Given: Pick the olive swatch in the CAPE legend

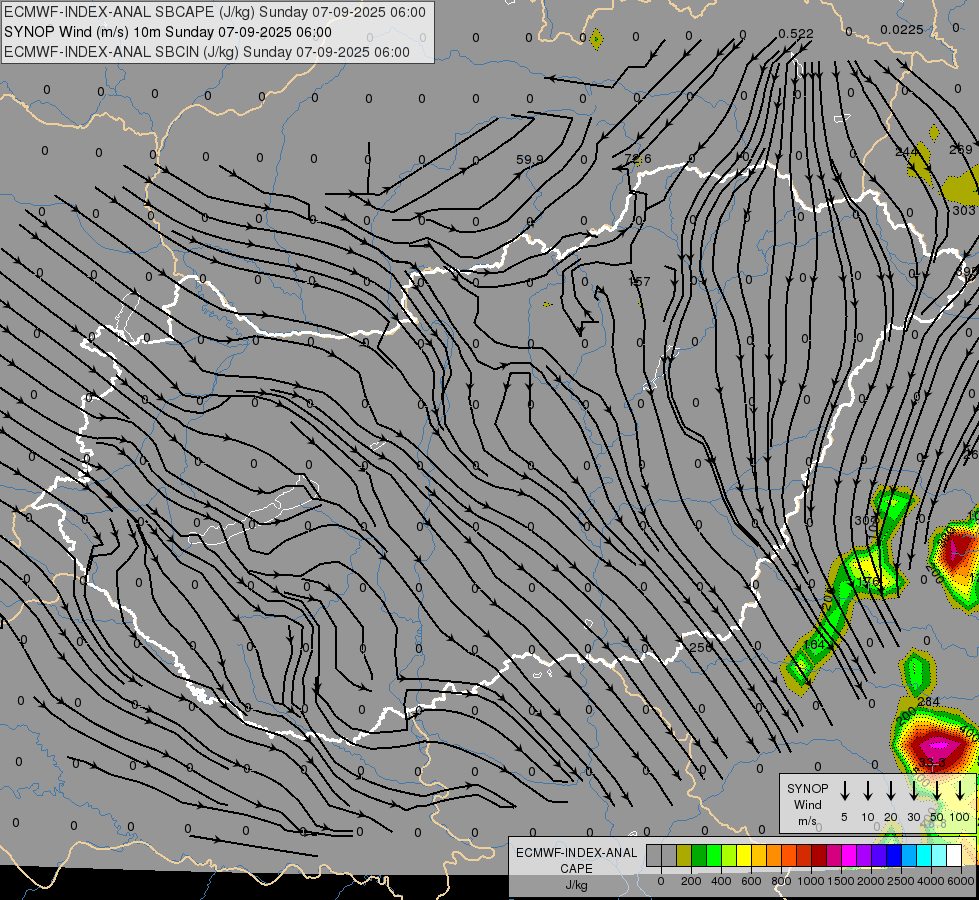Looking at the screenshot, I should [684, 856].
